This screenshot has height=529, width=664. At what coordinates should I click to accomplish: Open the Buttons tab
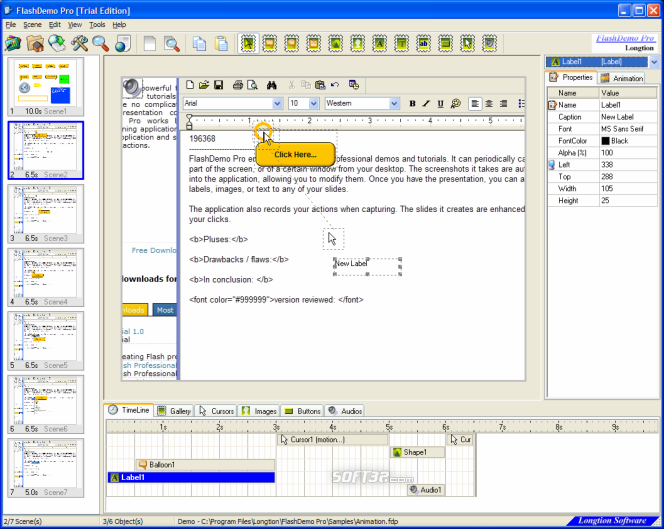(302, 411)
